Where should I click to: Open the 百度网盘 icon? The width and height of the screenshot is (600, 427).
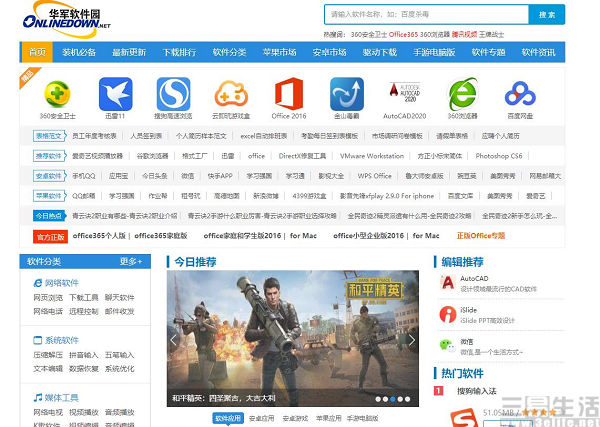click(520, 94)
